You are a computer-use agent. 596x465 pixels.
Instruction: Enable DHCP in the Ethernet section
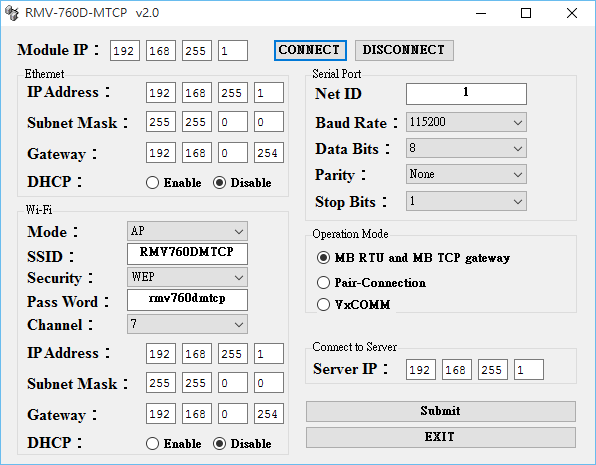pos(152,183)
